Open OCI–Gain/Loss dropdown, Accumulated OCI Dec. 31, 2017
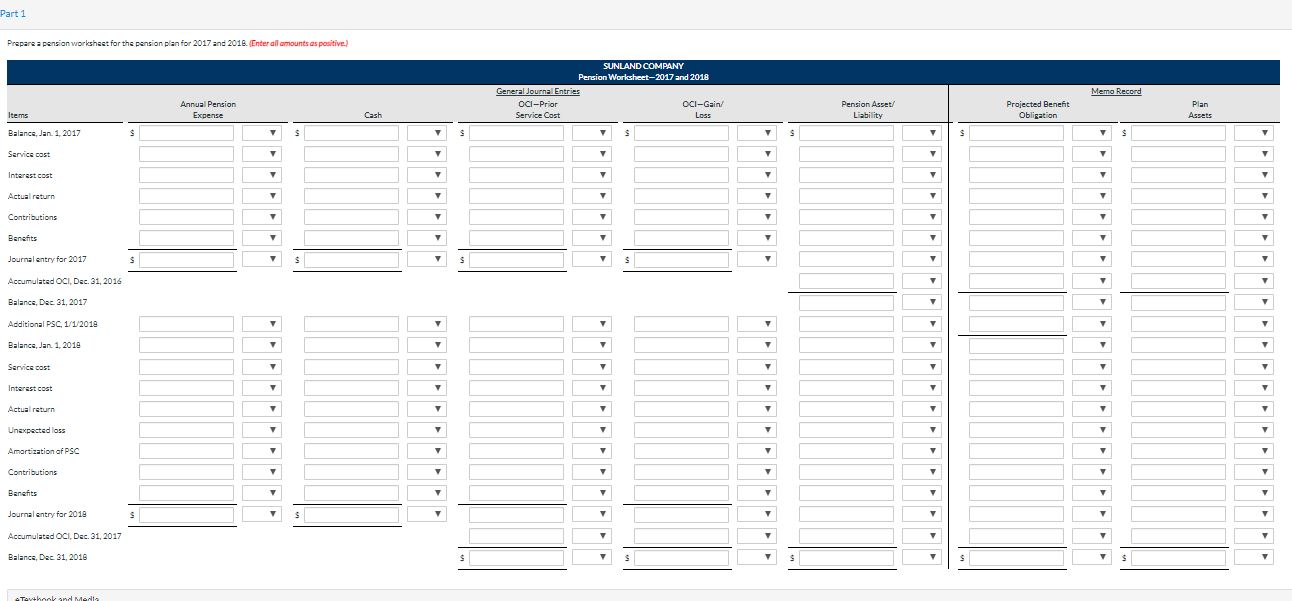The width and height of the screenshot is (1292, 601). pos(755,536)
